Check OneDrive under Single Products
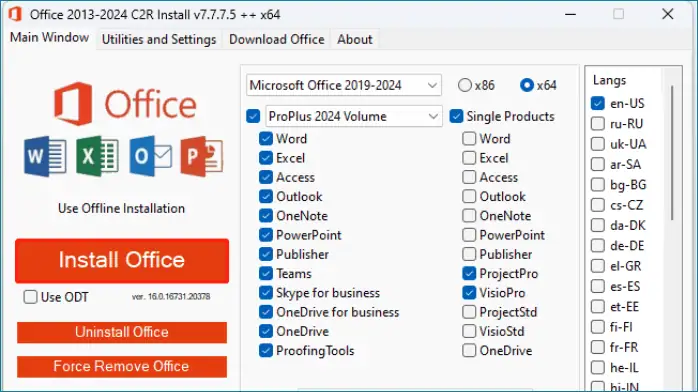This screenshot has width=698, height=392. point(469,351)
